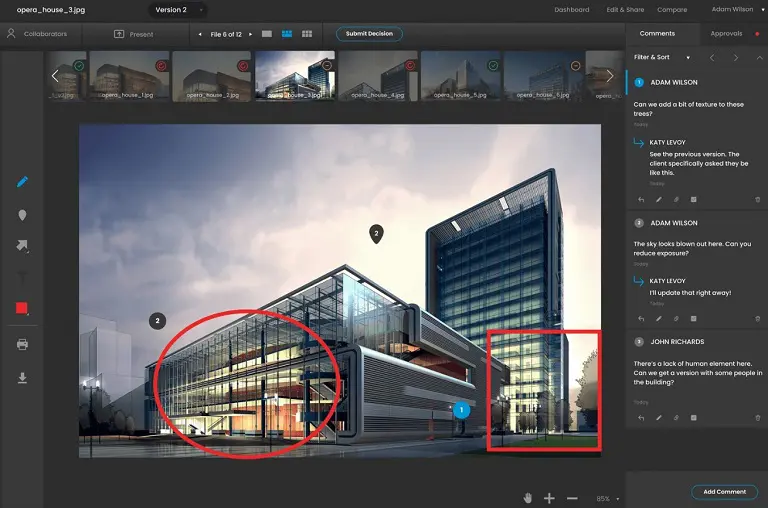The image size is (768, 508).
Task: Open the Dashboard menu item
Action: point(572,10)
